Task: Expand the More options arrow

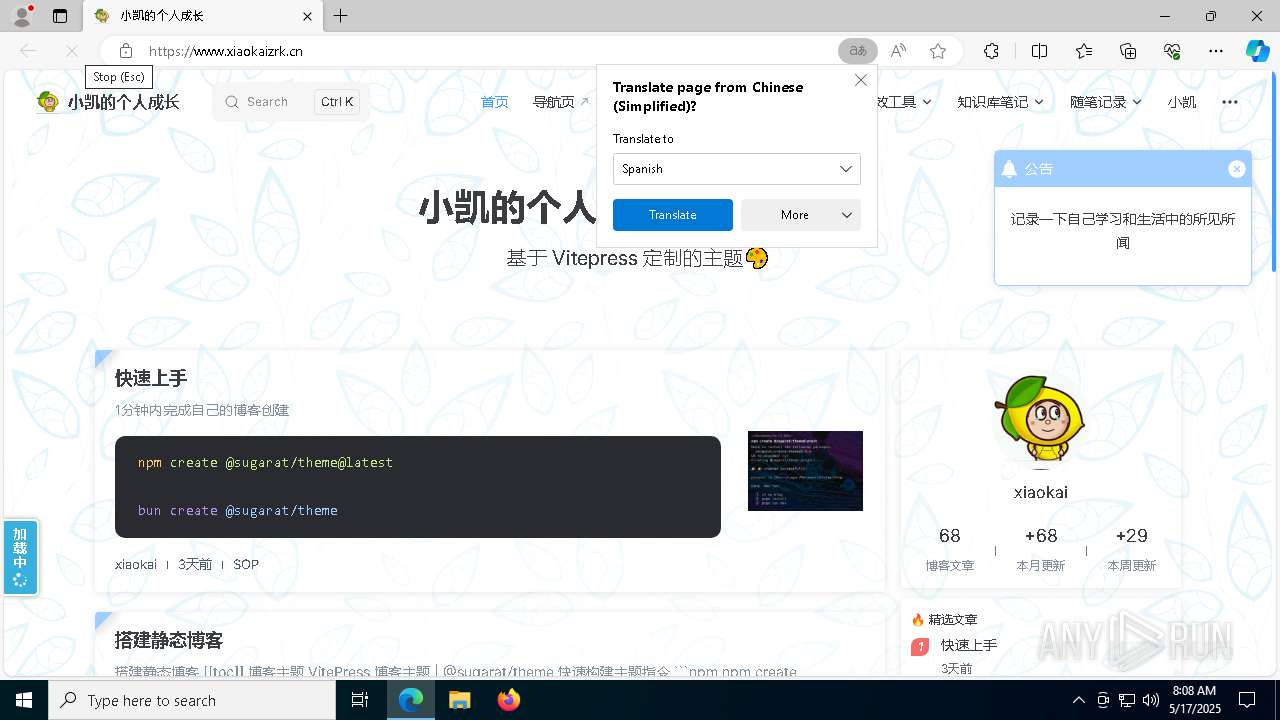Action: tap(847, 215)
